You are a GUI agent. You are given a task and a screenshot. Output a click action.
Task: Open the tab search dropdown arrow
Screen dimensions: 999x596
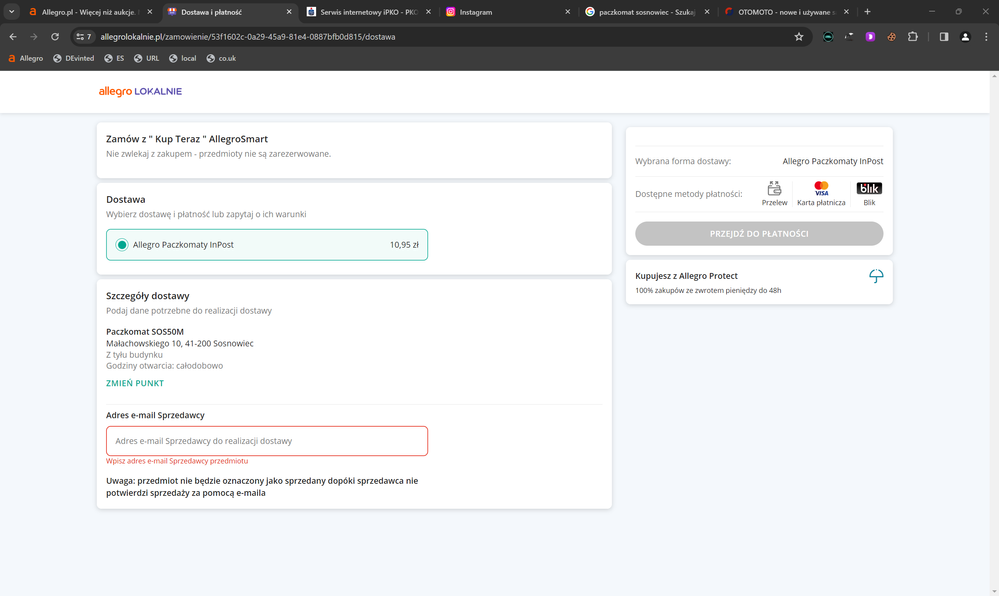pyautogui.click(x=11, y=11)
